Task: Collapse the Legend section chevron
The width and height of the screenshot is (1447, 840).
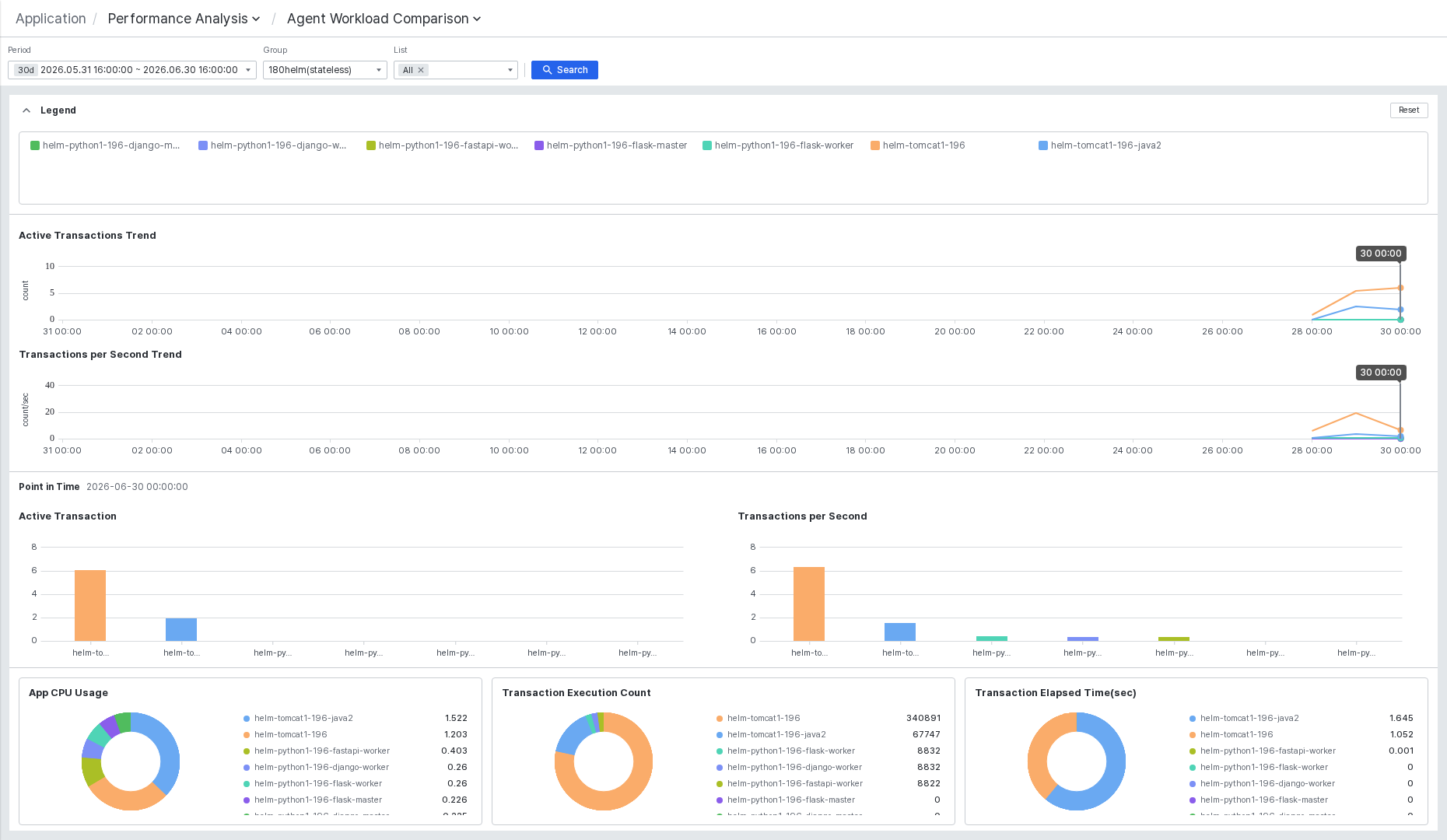Action: pos(26,110)
